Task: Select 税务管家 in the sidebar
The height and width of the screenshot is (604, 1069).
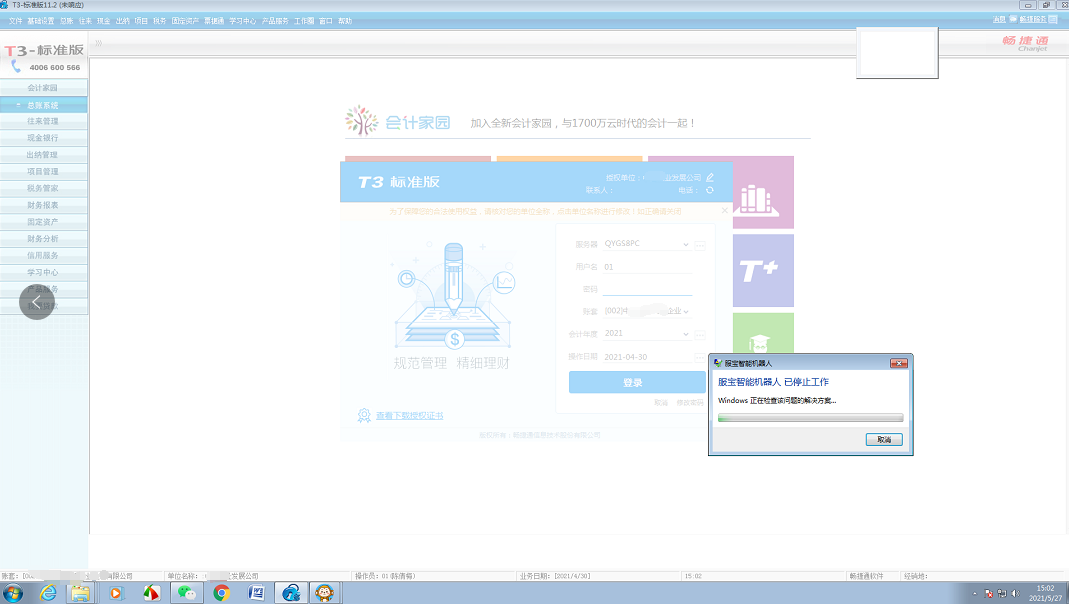Action: pos(44,188)
